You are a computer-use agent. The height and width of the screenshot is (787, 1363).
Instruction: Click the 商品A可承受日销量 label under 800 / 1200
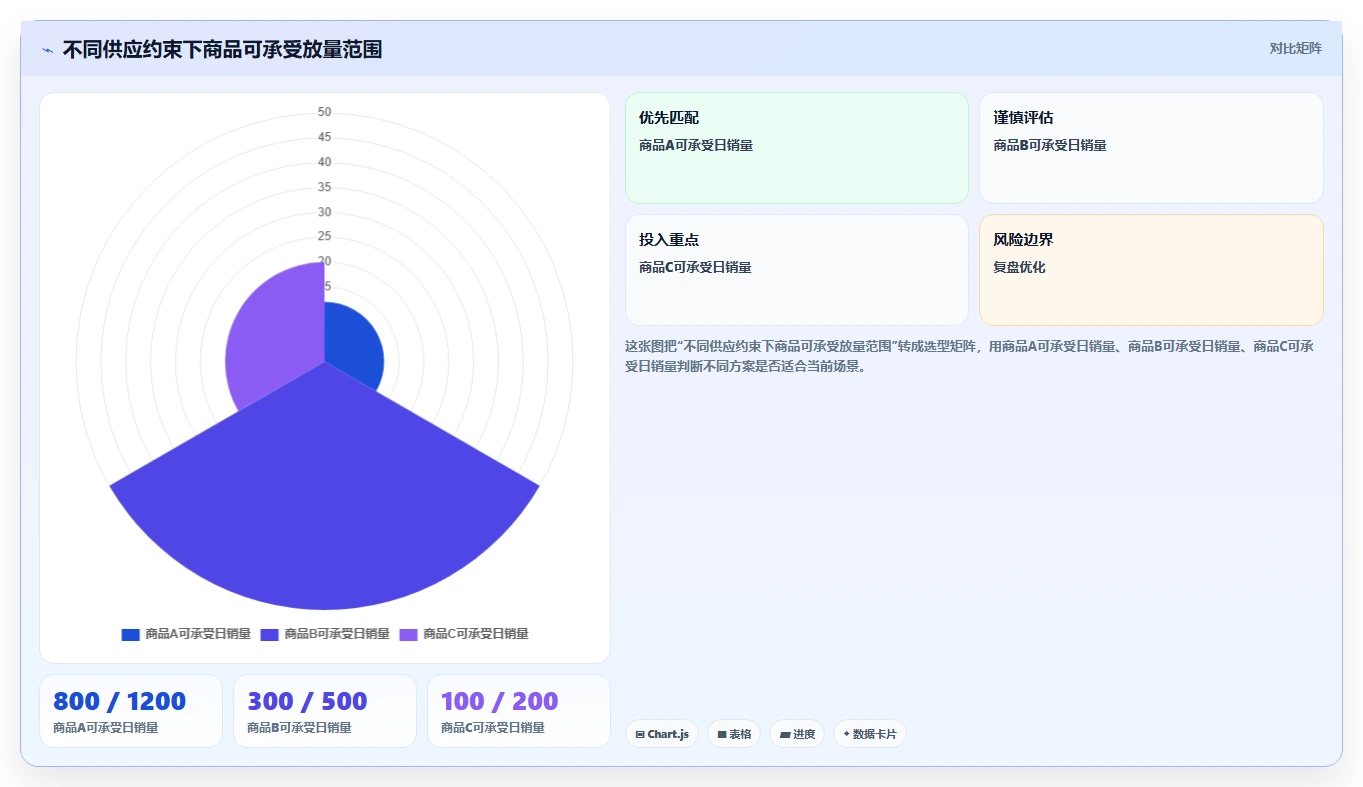(x=106, y=728)
